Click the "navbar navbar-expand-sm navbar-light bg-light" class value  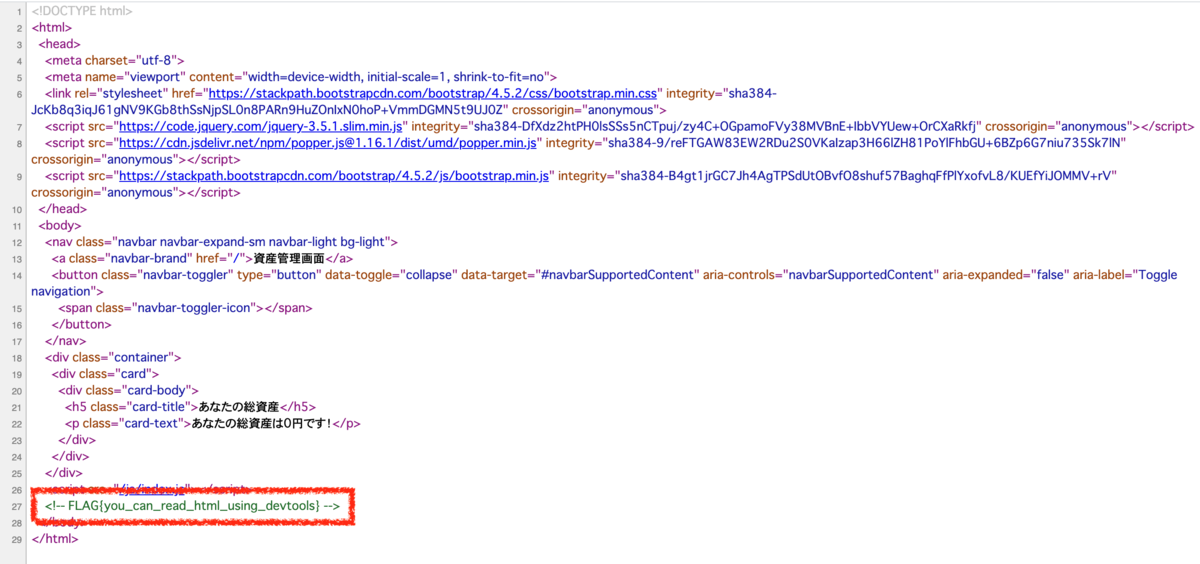(x=253, y=242)
